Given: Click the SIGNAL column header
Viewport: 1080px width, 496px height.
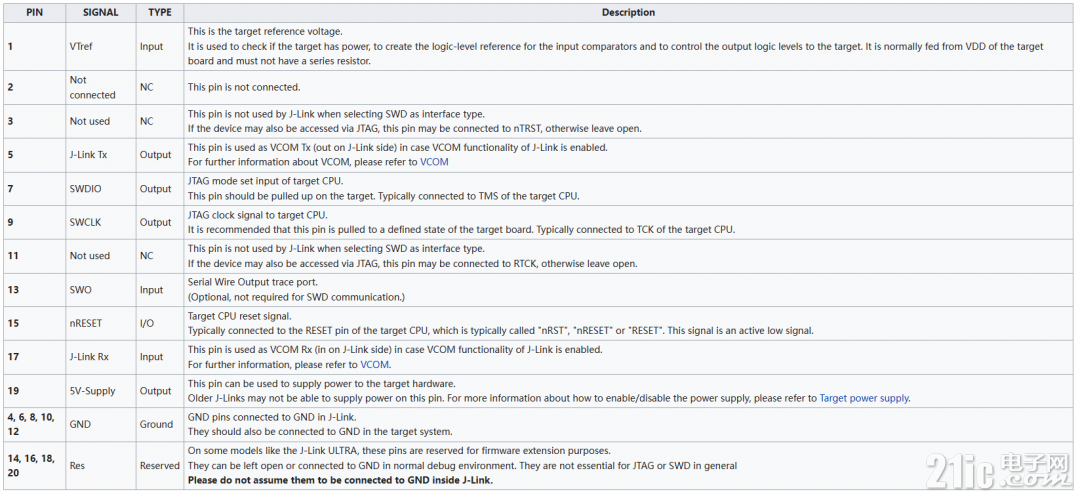Looking at the screenshot, I should point(101,12).
